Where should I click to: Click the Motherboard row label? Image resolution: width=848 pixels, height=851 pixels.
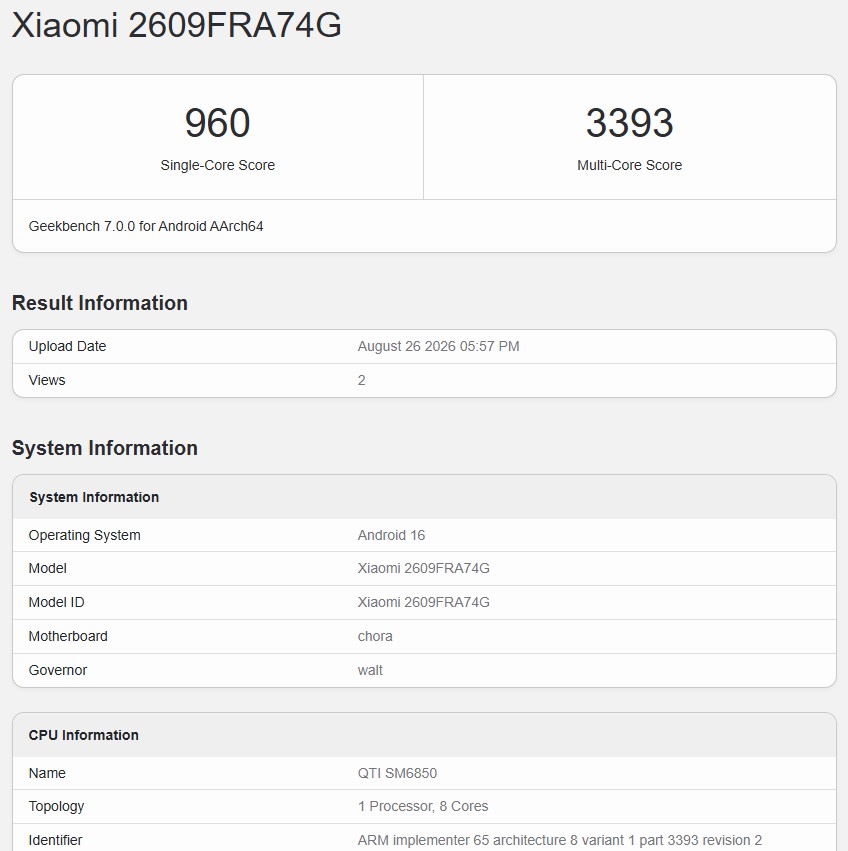click(x=68, y=636)
